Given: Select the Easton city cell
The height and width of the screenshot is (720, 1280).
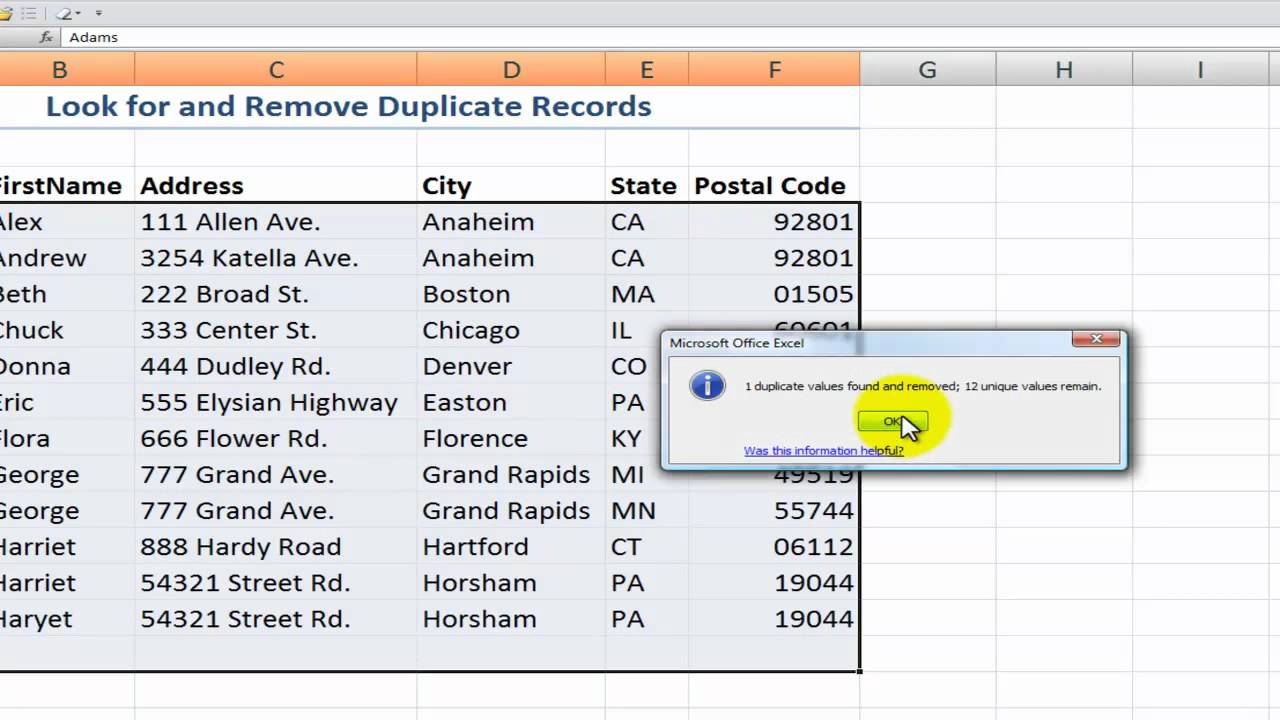Looking at the screenshot, I should point(511,402).
